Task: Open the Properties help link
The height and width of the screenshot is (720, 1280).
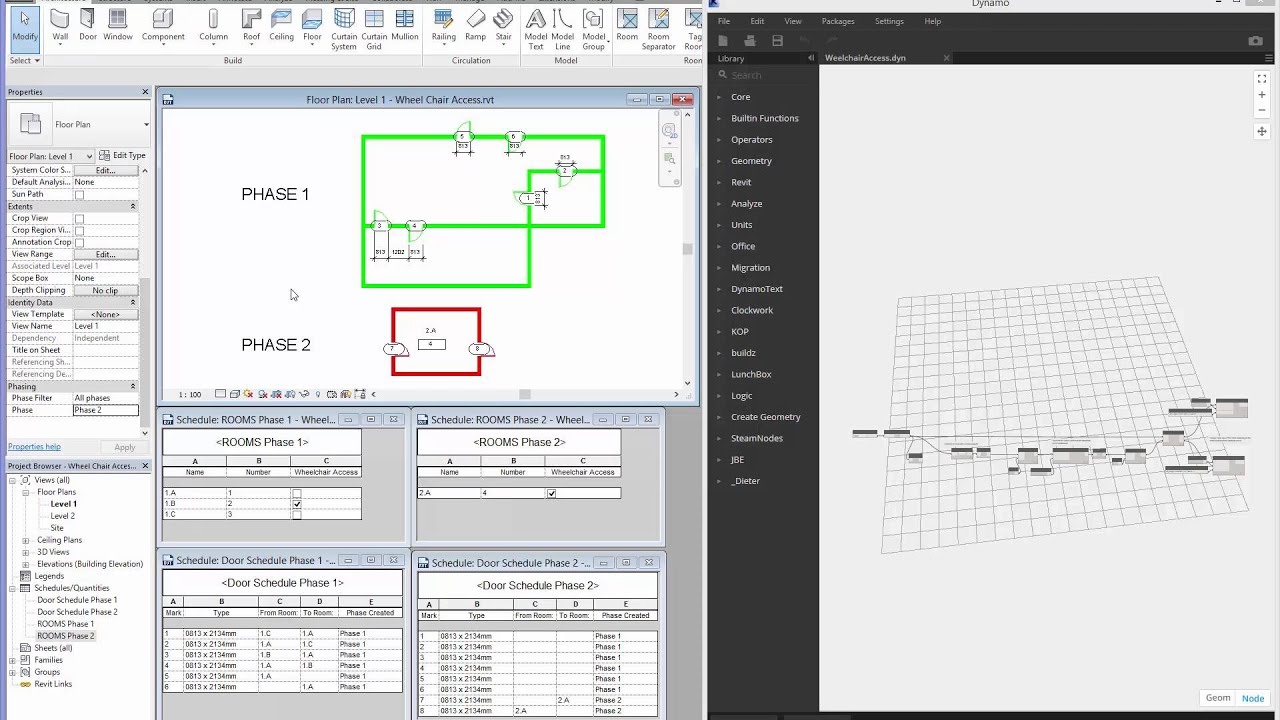Action: [34, 447]
